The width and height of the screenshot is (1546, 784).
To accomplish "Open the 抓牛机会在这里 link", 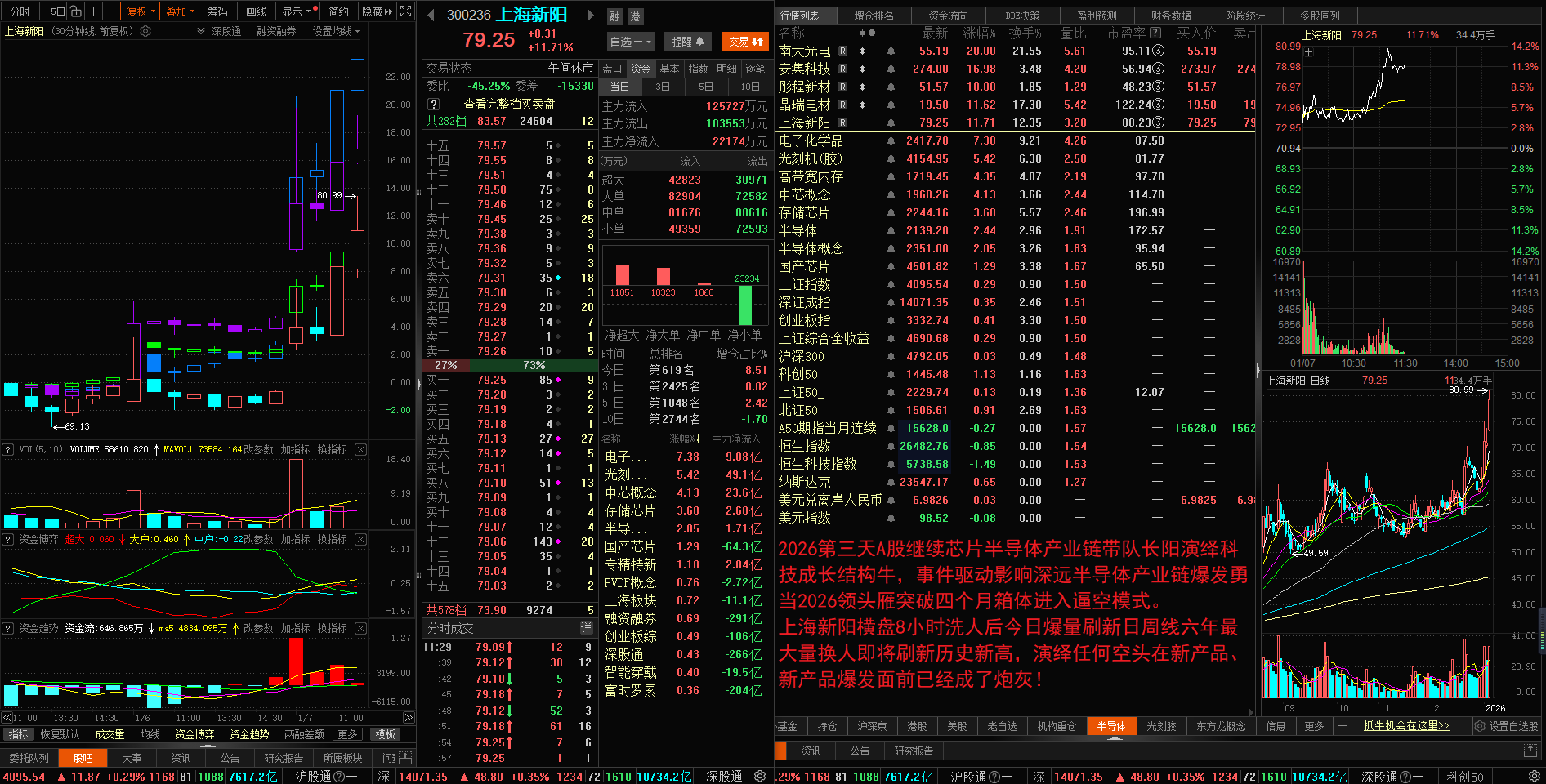I will pos(1406,726).
